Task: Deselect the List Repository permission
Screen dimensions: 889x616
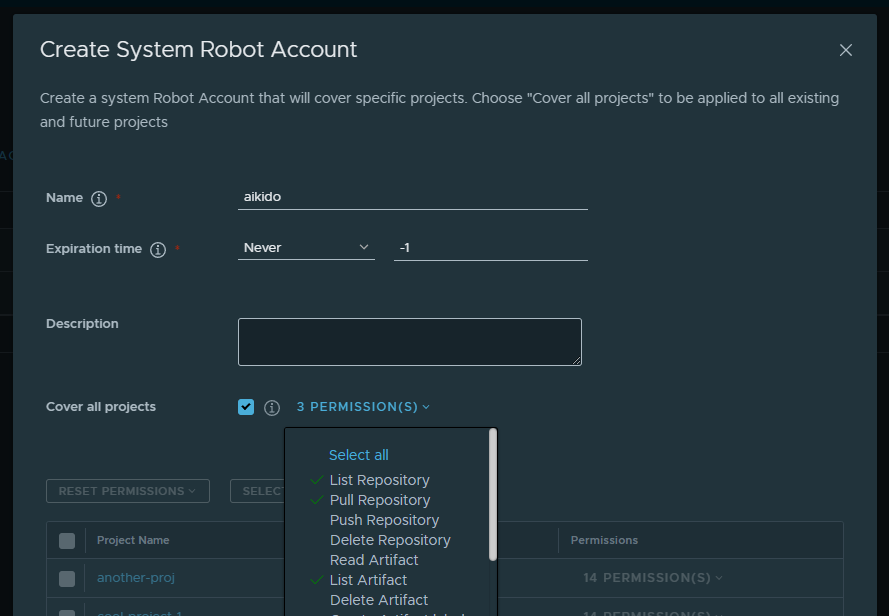Action: 379,480
